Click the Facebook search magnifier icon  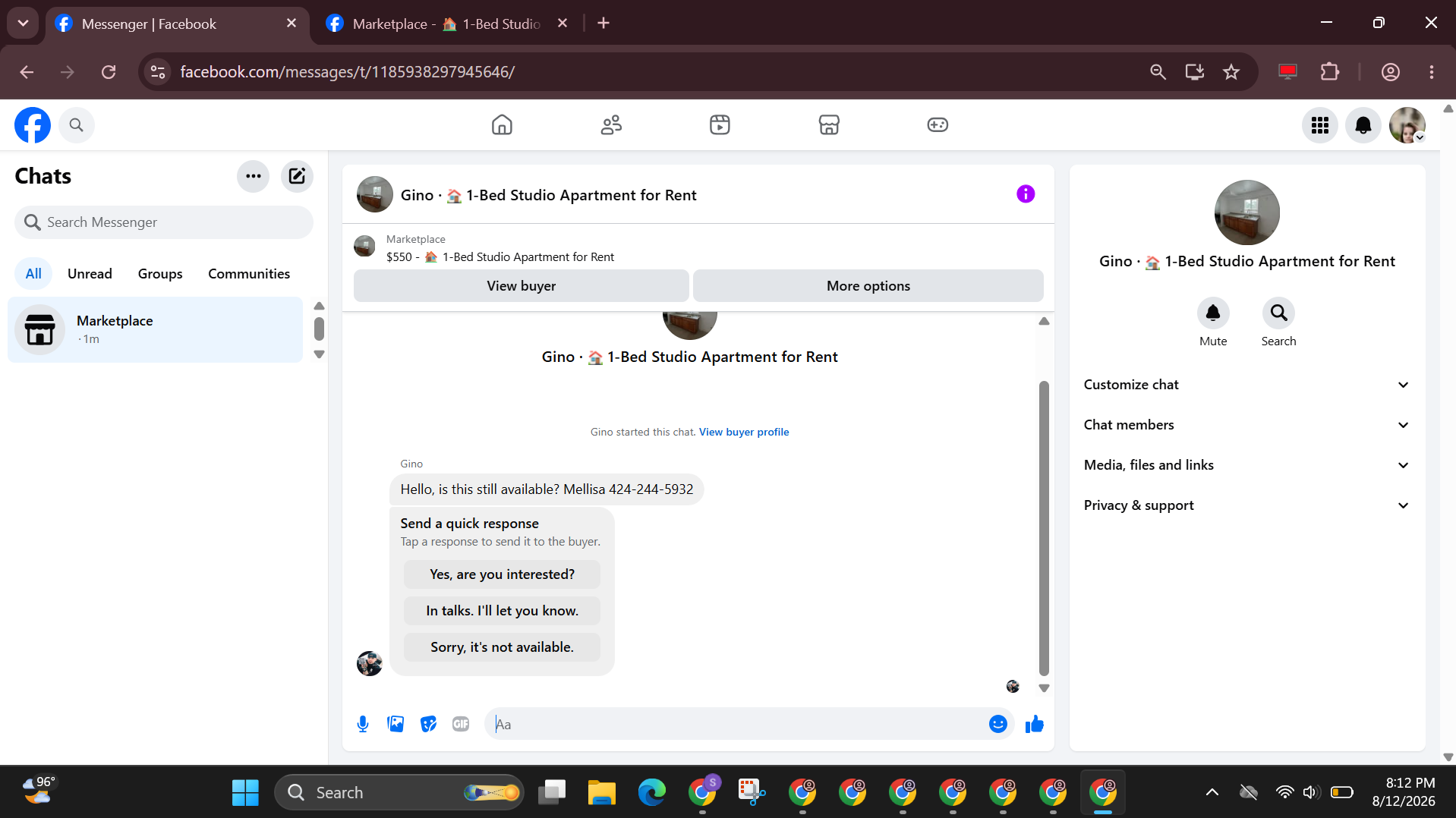pyautogui.click(x=76, y=125)
